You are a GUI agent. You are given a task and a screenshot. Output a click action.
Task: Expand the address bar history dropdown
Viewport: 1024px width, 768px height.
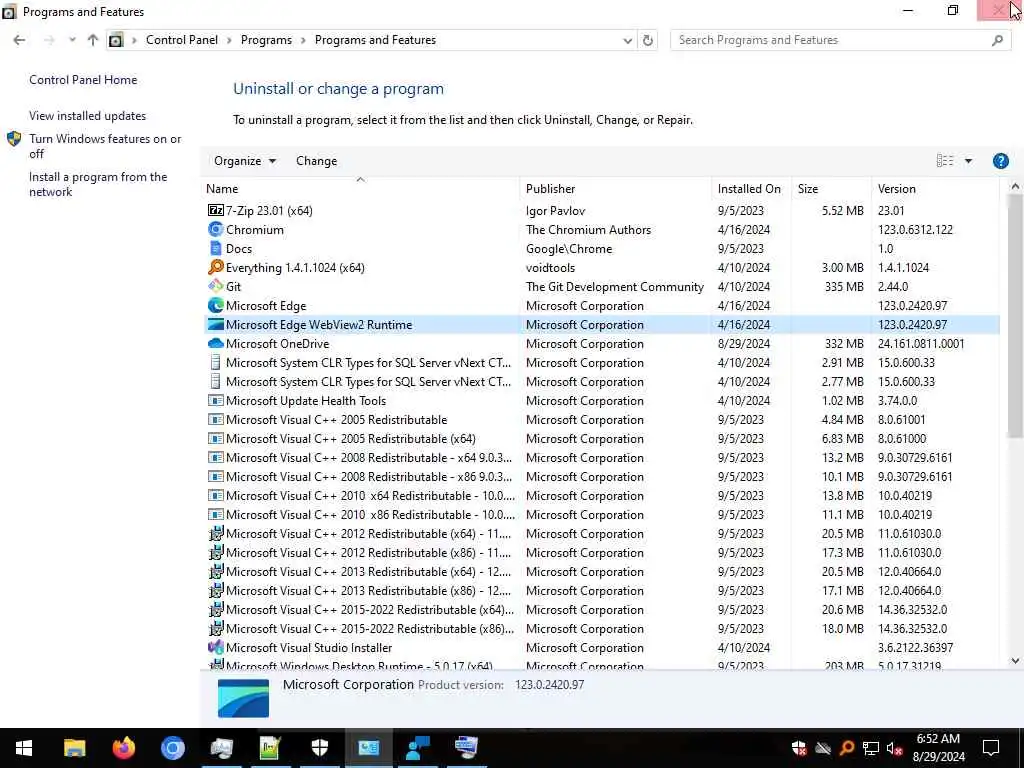pos(627,40)
